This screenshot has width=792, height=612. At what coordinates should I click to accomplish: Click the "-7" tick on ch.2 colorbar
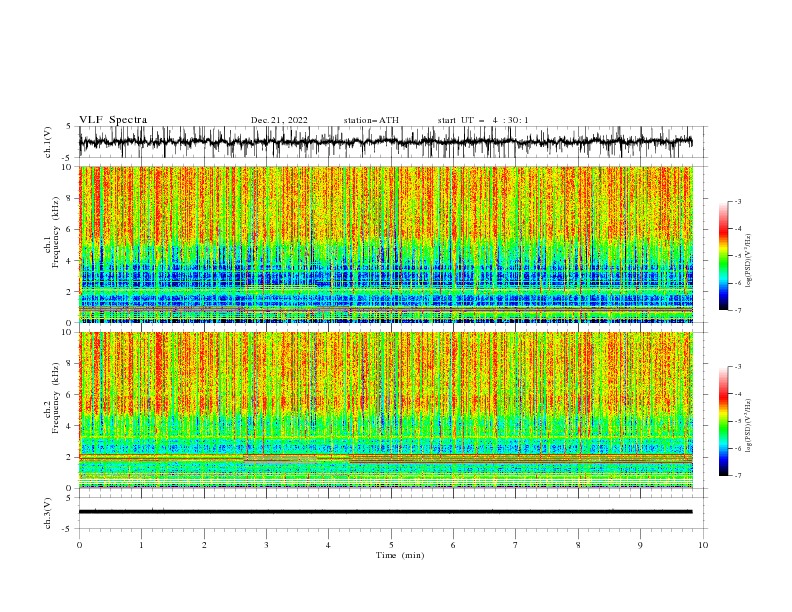737,476
